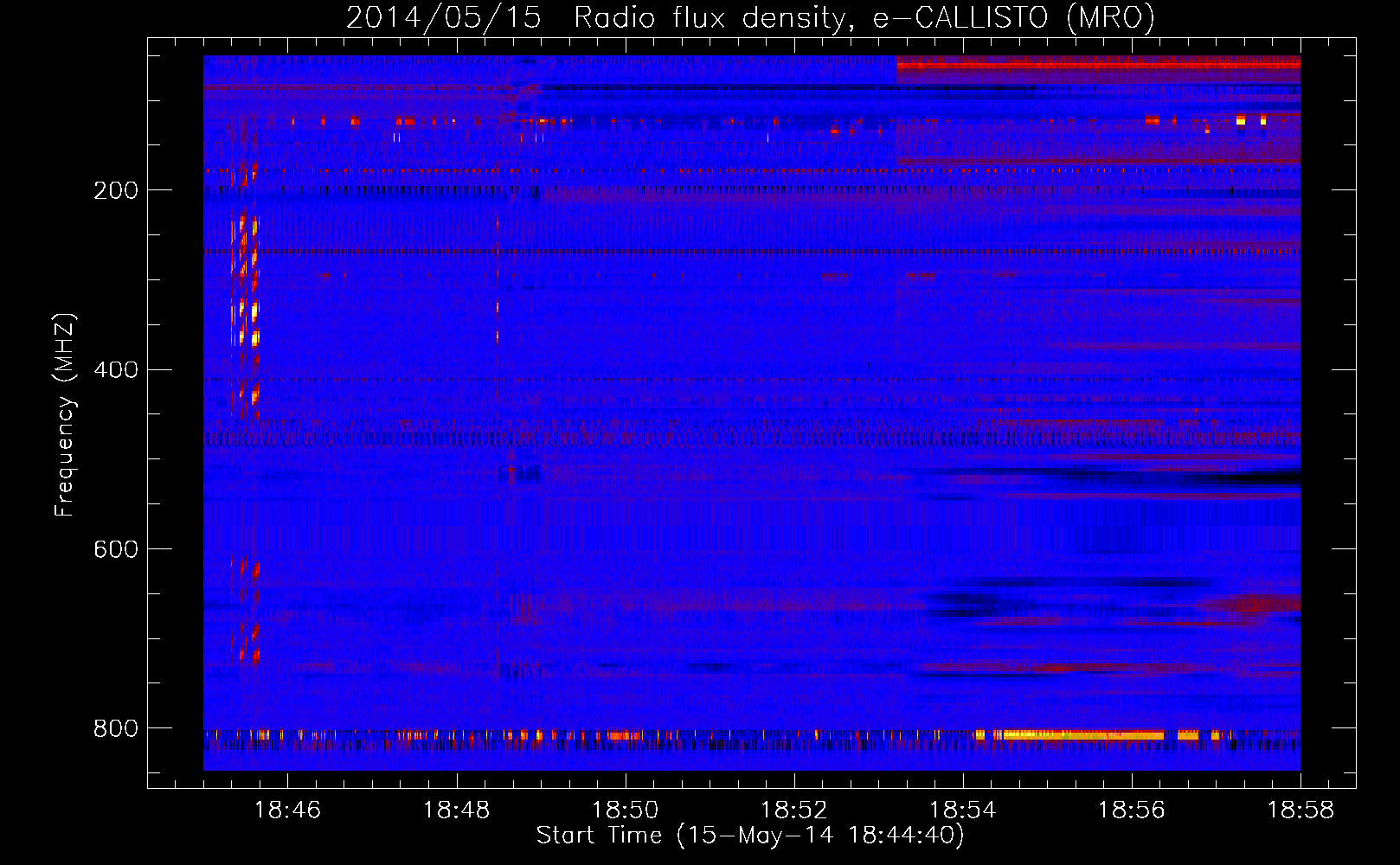The width and height of the screenshot is (1400, 865).
Task: Click the plot title '2014/05/15 Radio flux density'
Action: [598, 17]
